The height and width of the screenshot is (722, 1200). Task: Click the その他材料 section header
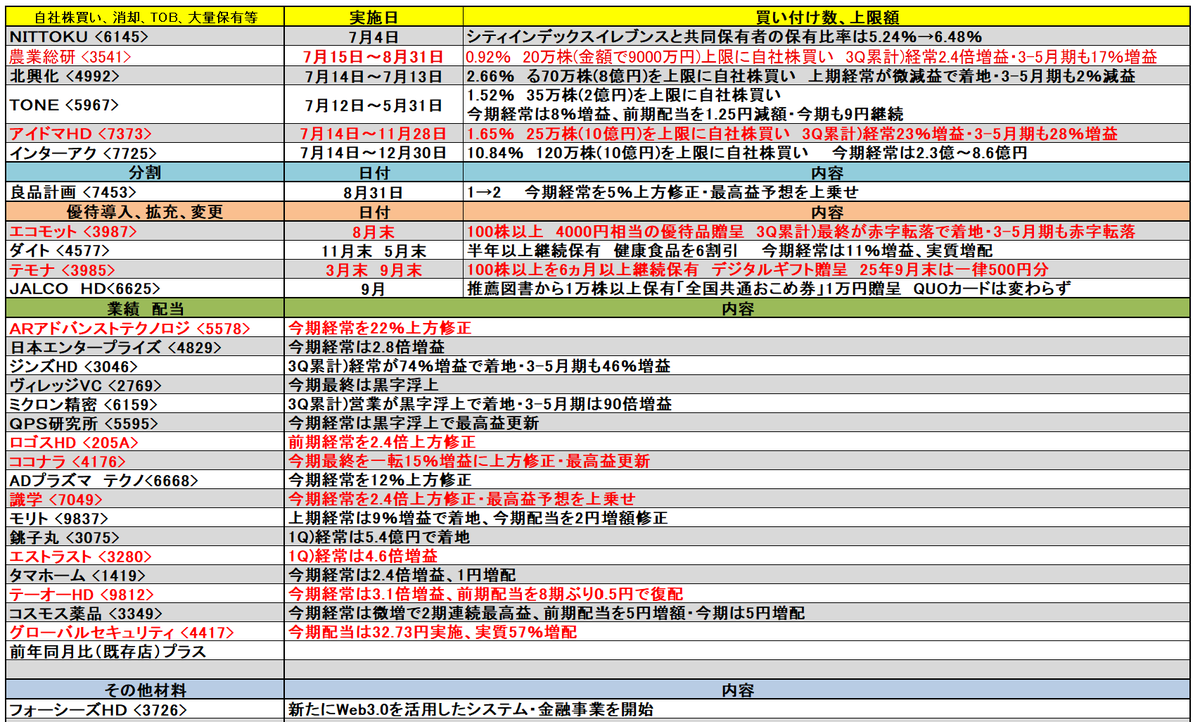coord(144,691)
